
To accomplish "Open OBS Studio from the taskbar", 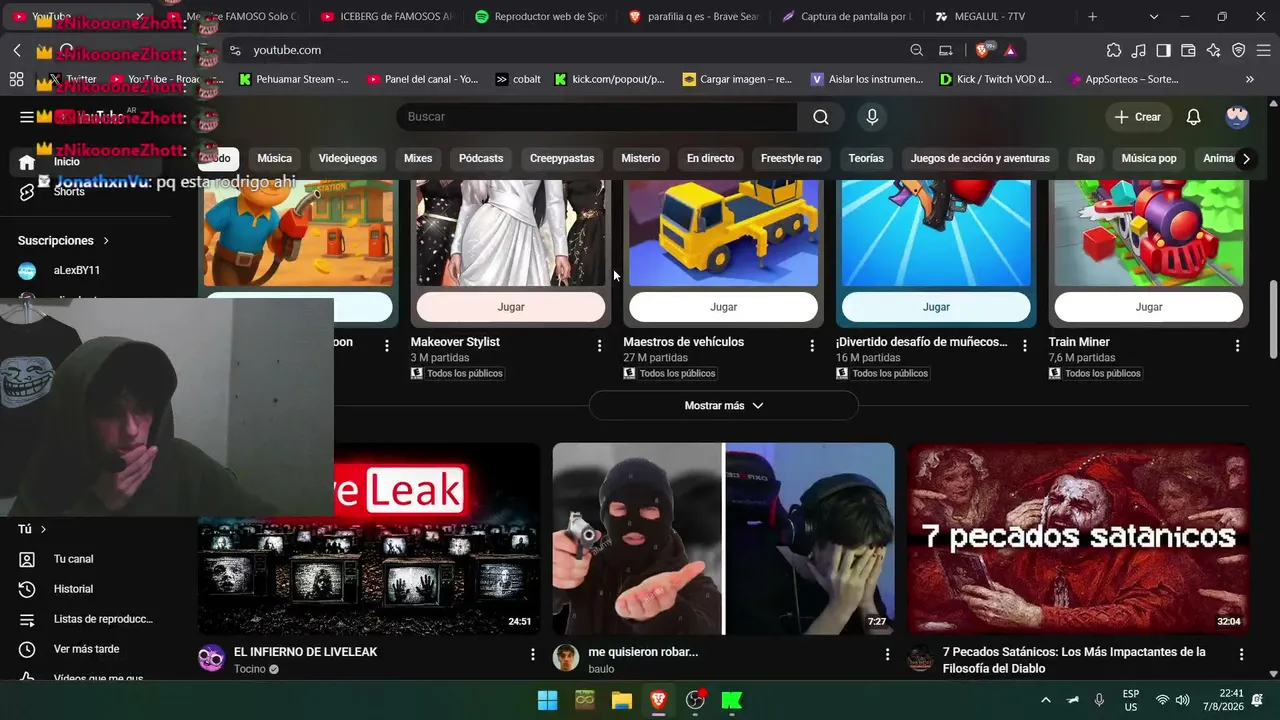I will point(695,700).
